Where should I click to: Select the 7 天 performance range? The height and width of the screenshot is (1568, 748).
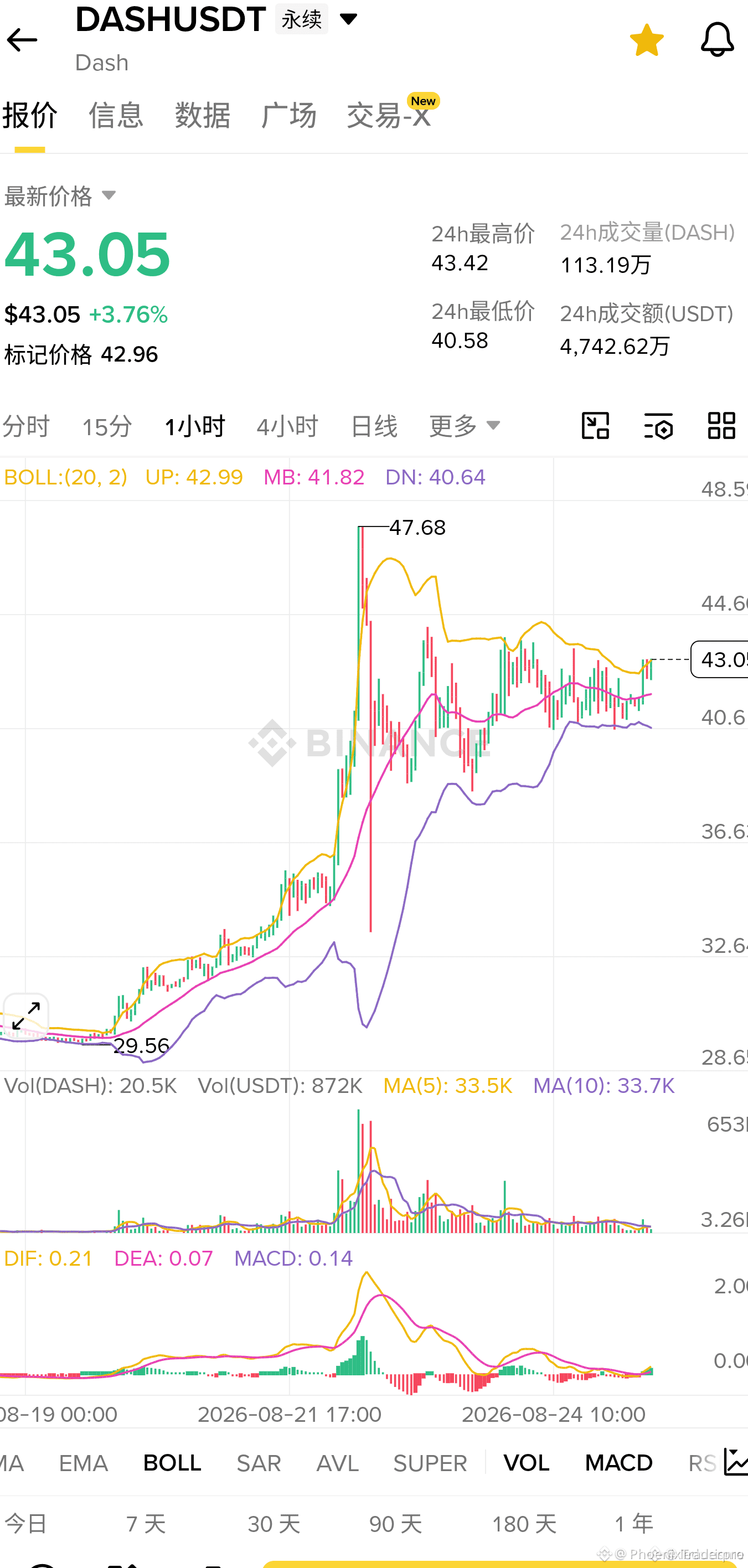pos(146,1524)
